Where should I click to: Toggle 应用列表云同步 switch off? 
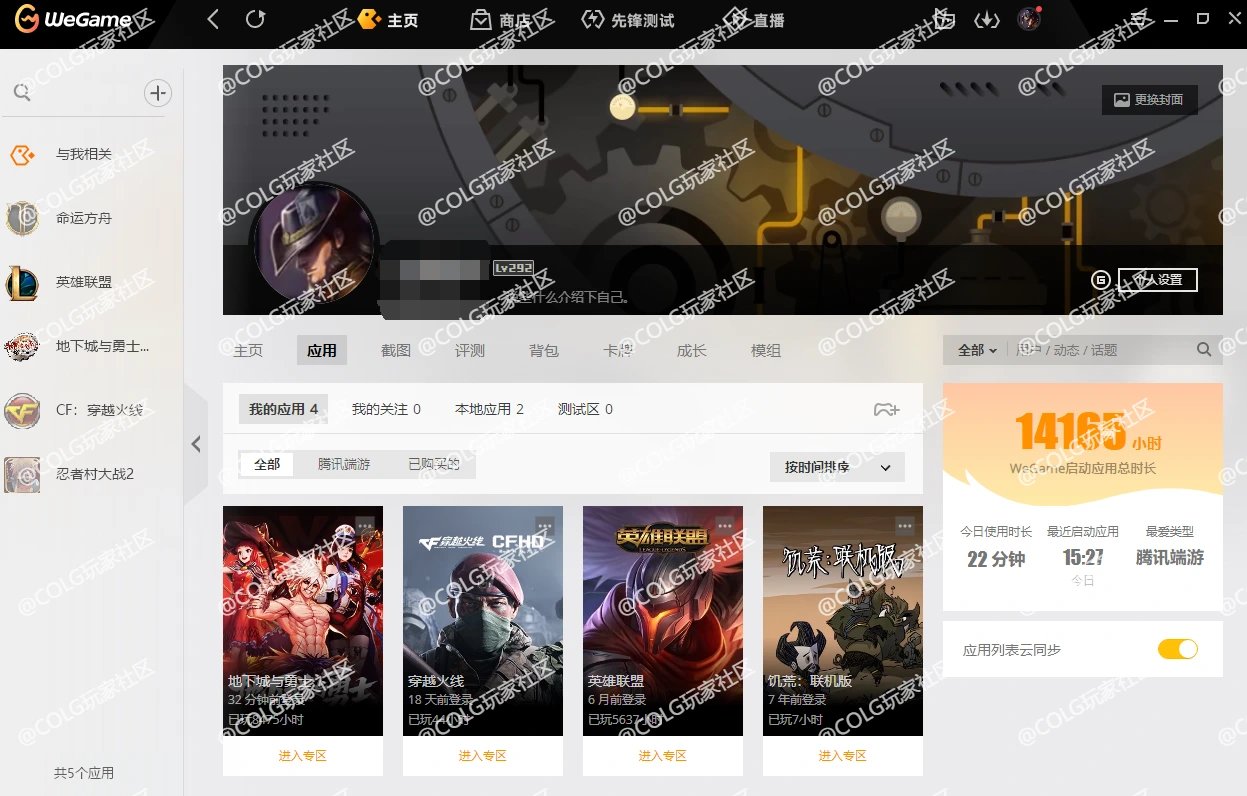coord(1177,649)
